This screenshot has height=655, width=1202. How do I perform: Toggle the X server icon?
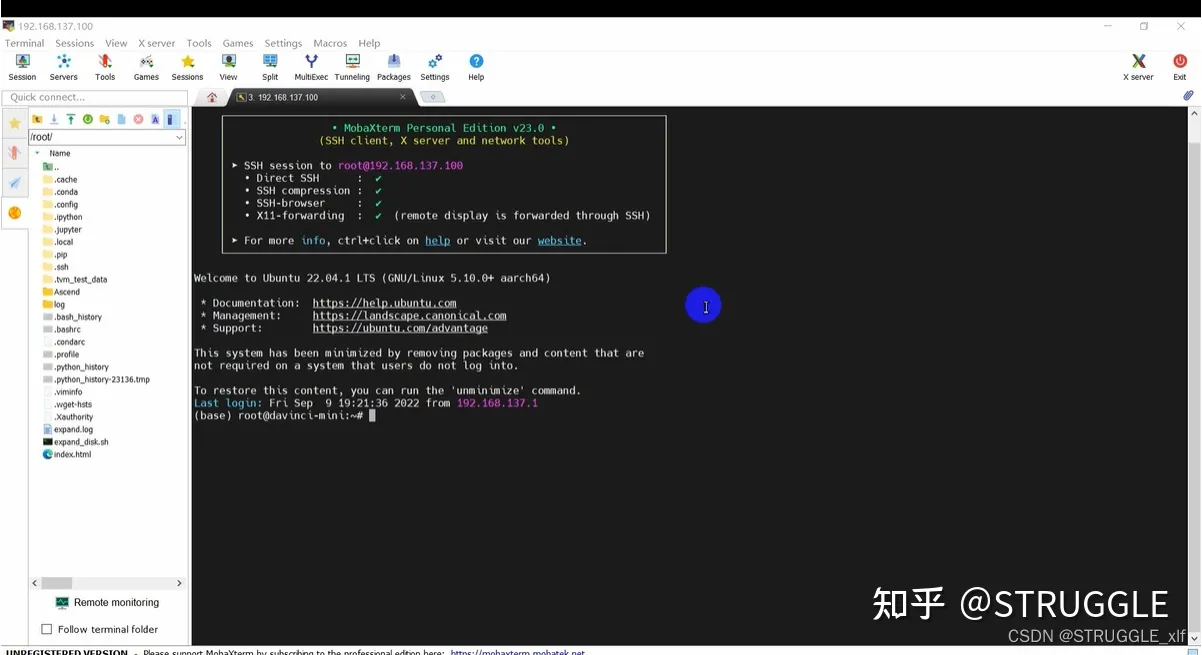point(1138,67)
